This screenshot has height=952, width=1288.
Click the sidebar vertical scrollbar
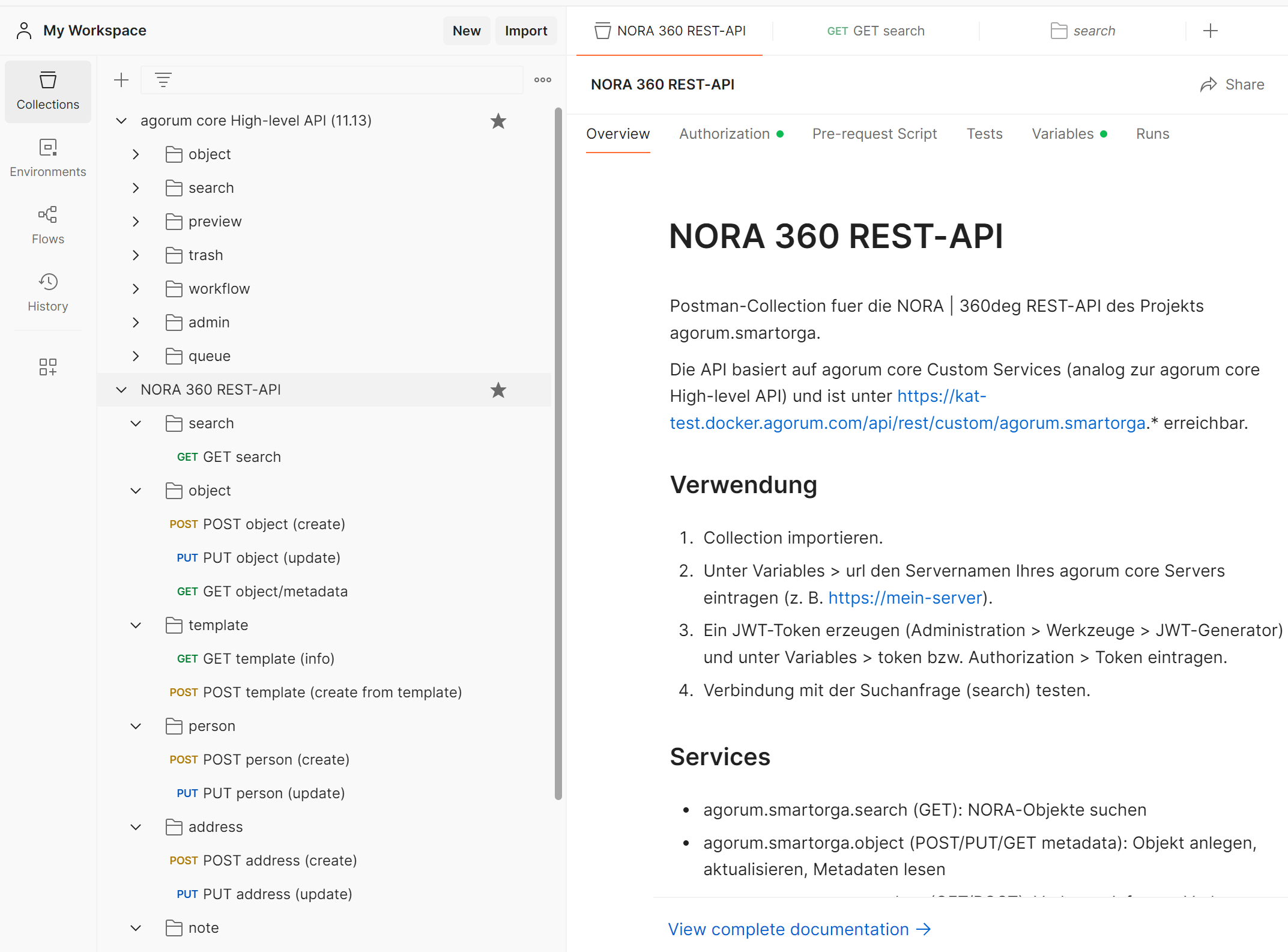558,453
